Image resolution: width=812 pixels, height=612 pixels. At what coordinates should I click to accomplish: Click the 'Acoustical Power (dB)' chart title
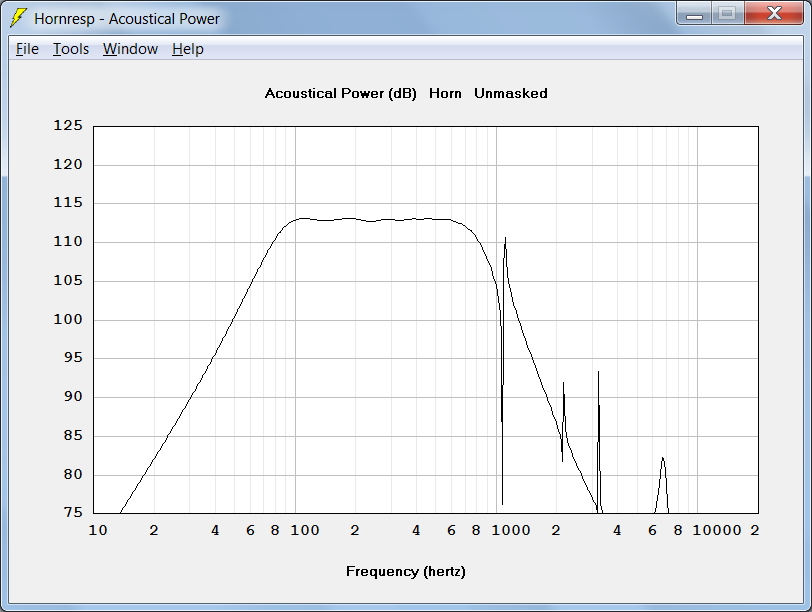340,94
